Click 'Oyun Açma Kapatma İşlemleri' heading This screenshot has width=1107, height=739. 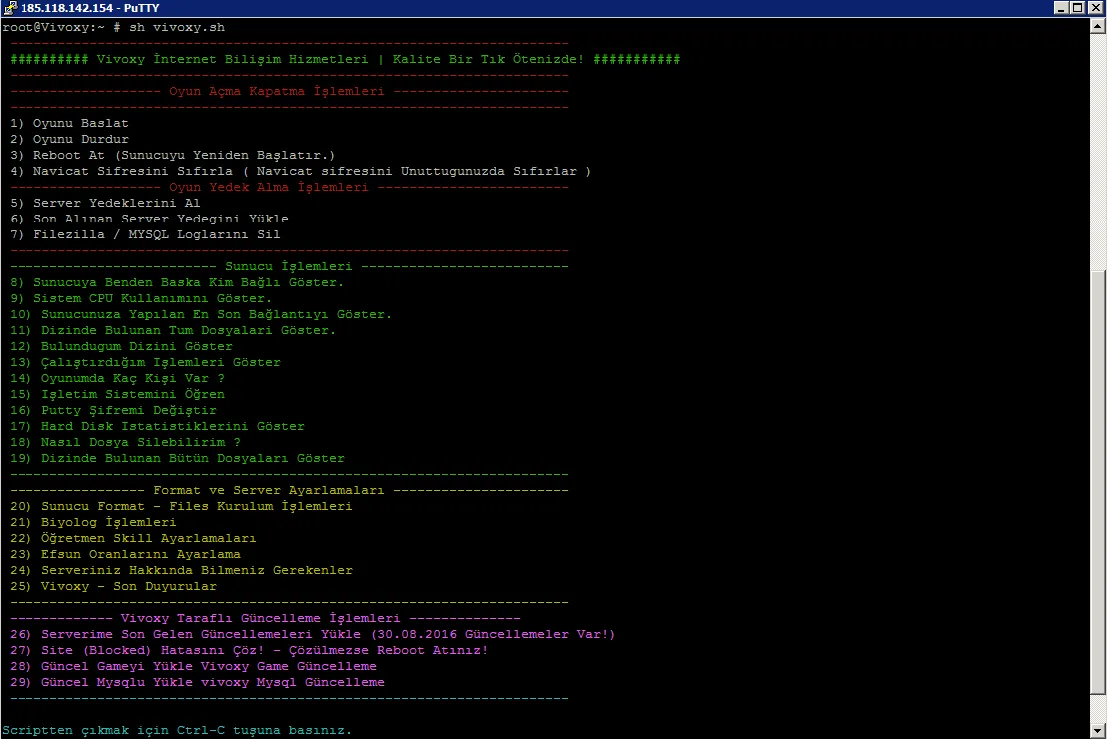point(277,91)
